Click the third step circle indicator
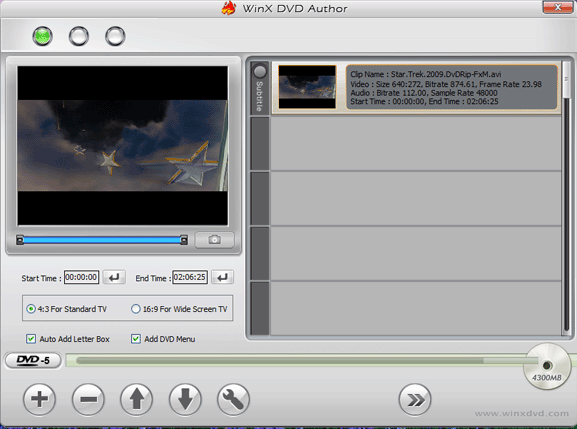This screenshot has width=577, height=429. [115, 36]
